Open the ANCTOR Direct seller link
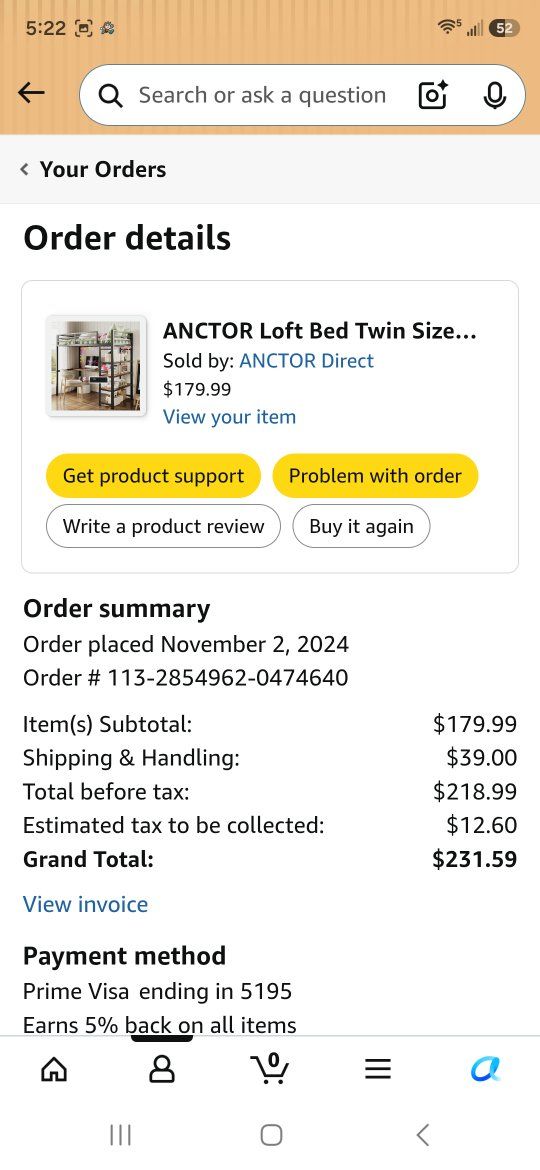Screen dimensions: 540x1170 tap(307, 361)
